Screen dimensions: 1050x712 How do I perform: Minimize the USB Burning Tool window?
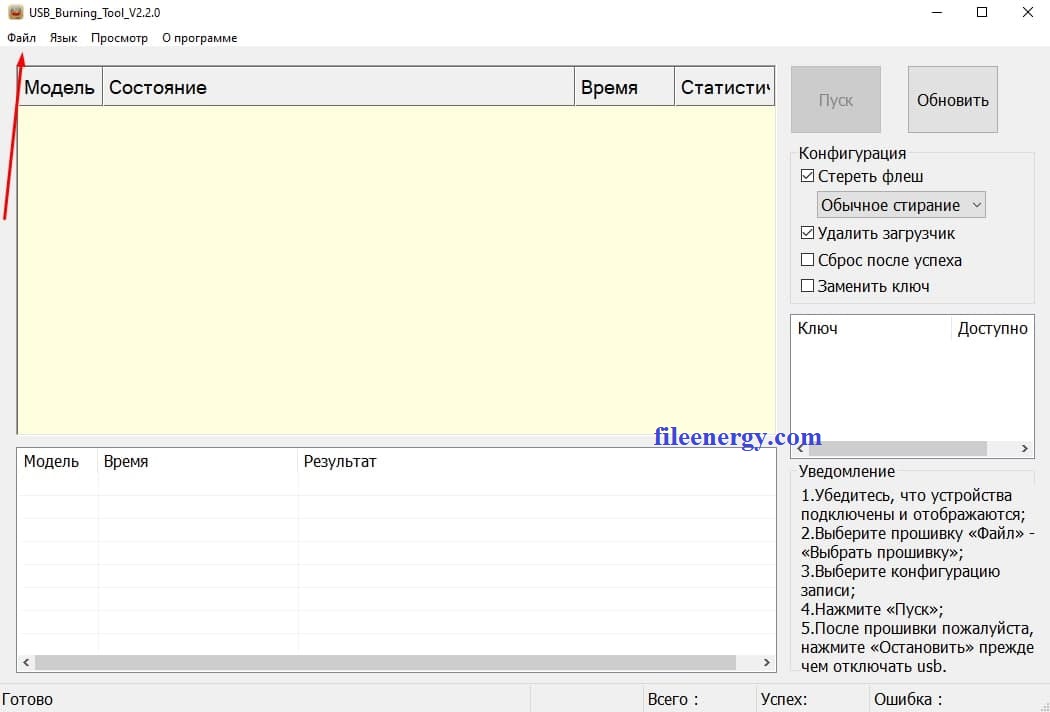[936, 12]
